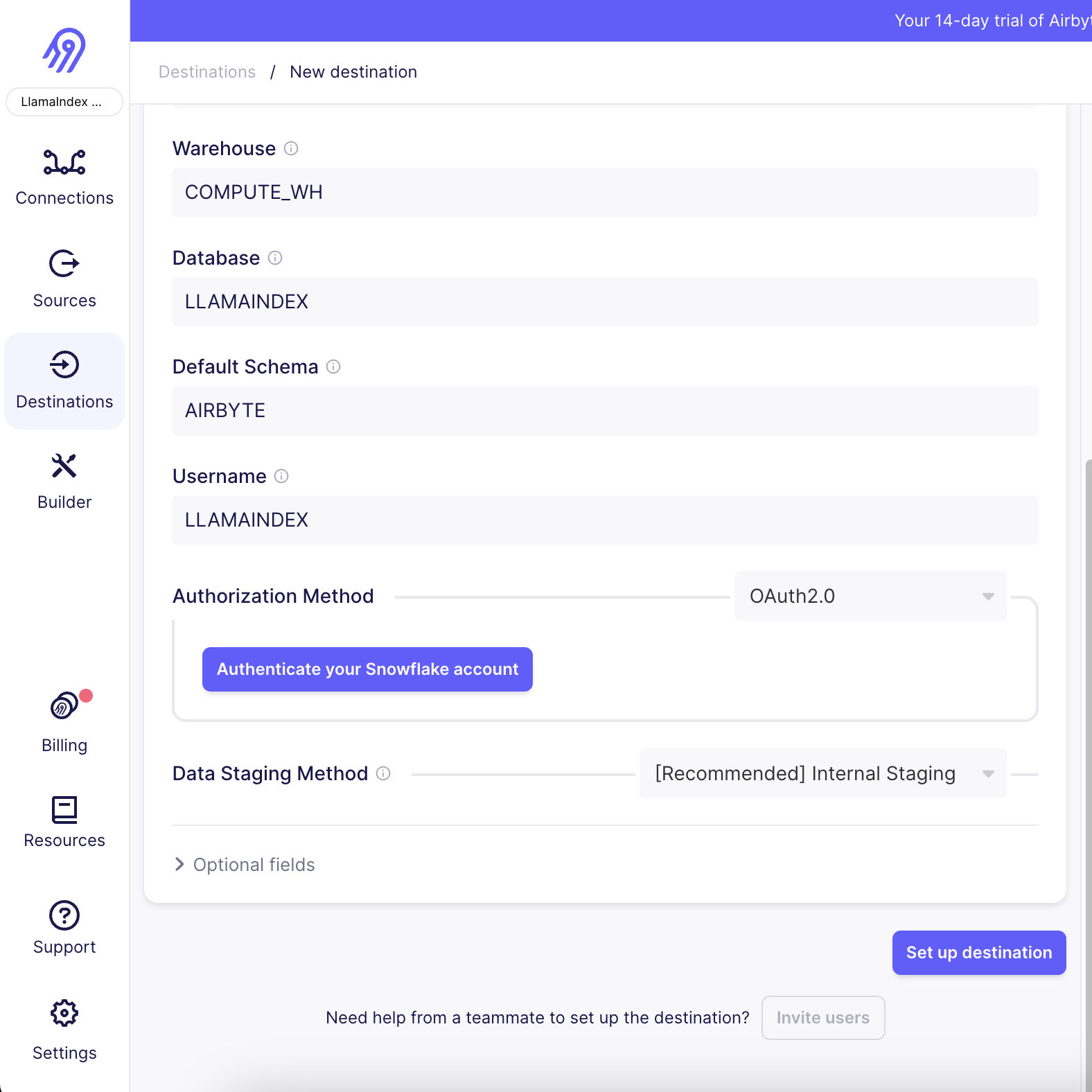The width and height of the screenshot is (1092, 1092).
Task: View Billing with the notification dot
Action: click(64, 723)
